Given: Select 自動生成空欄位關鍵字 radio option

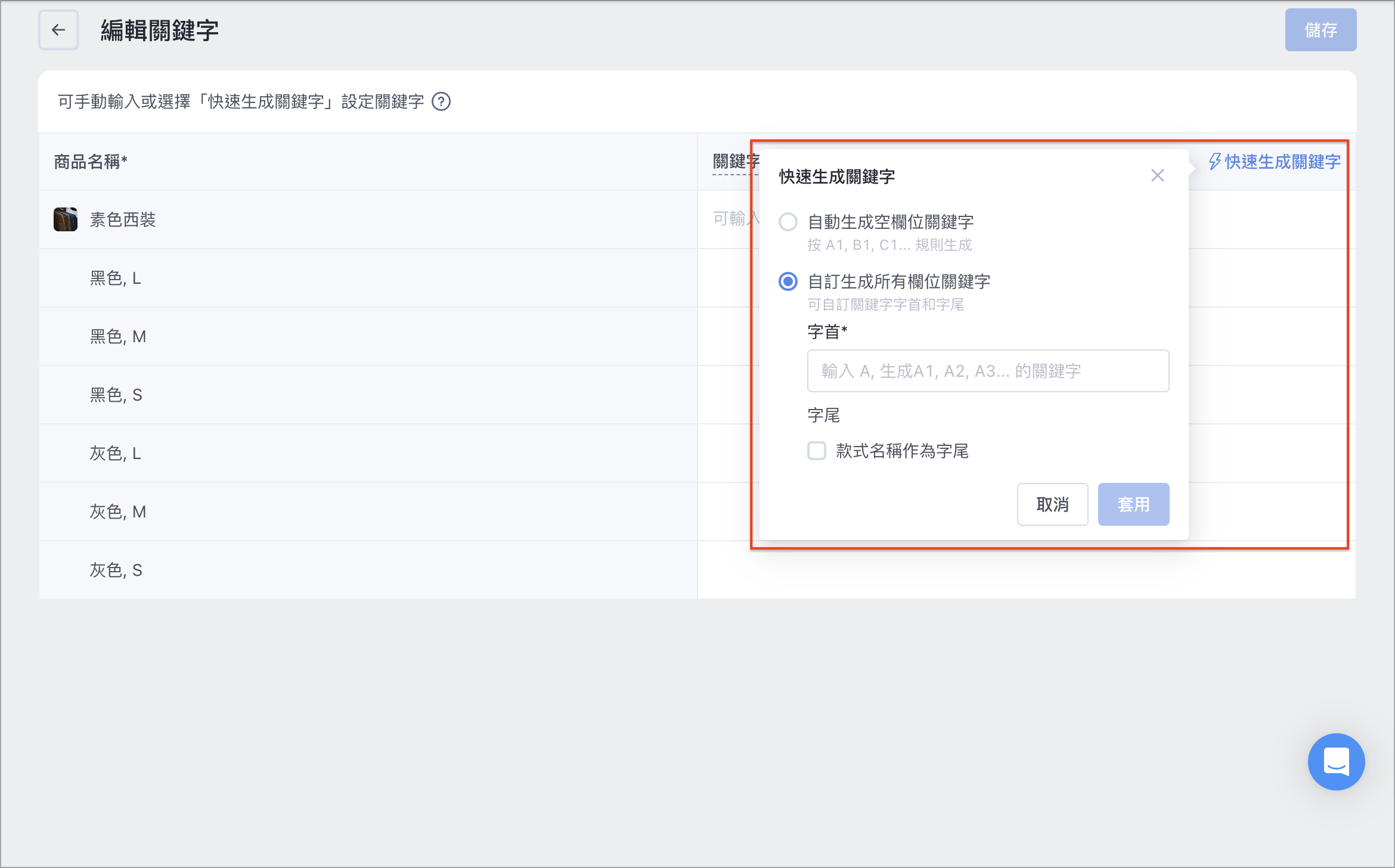Looking at the screenshot, I should (788, 222).
